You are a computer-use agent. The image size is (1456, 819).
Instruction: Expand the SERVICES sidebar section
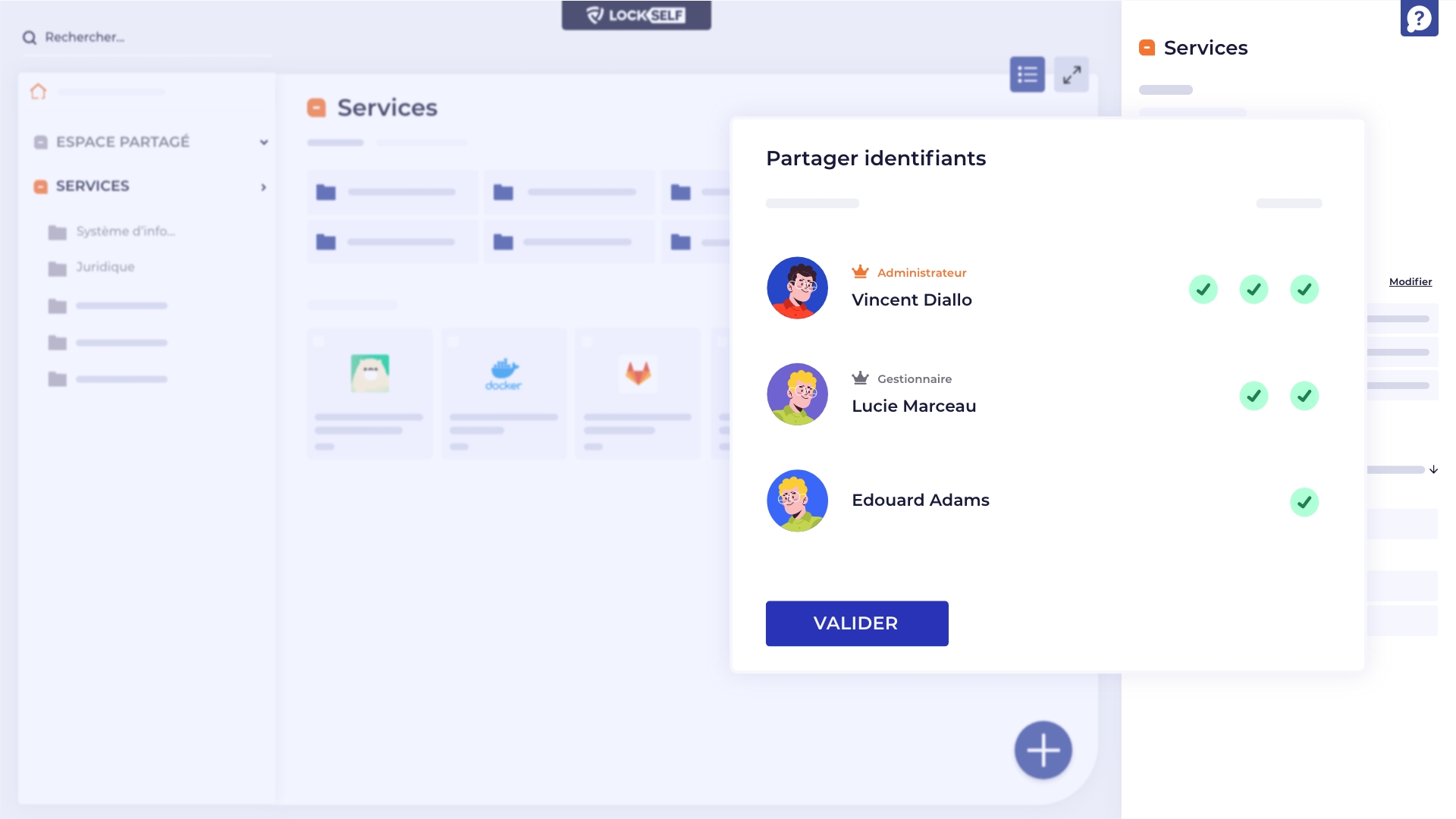tap(264, 186)
